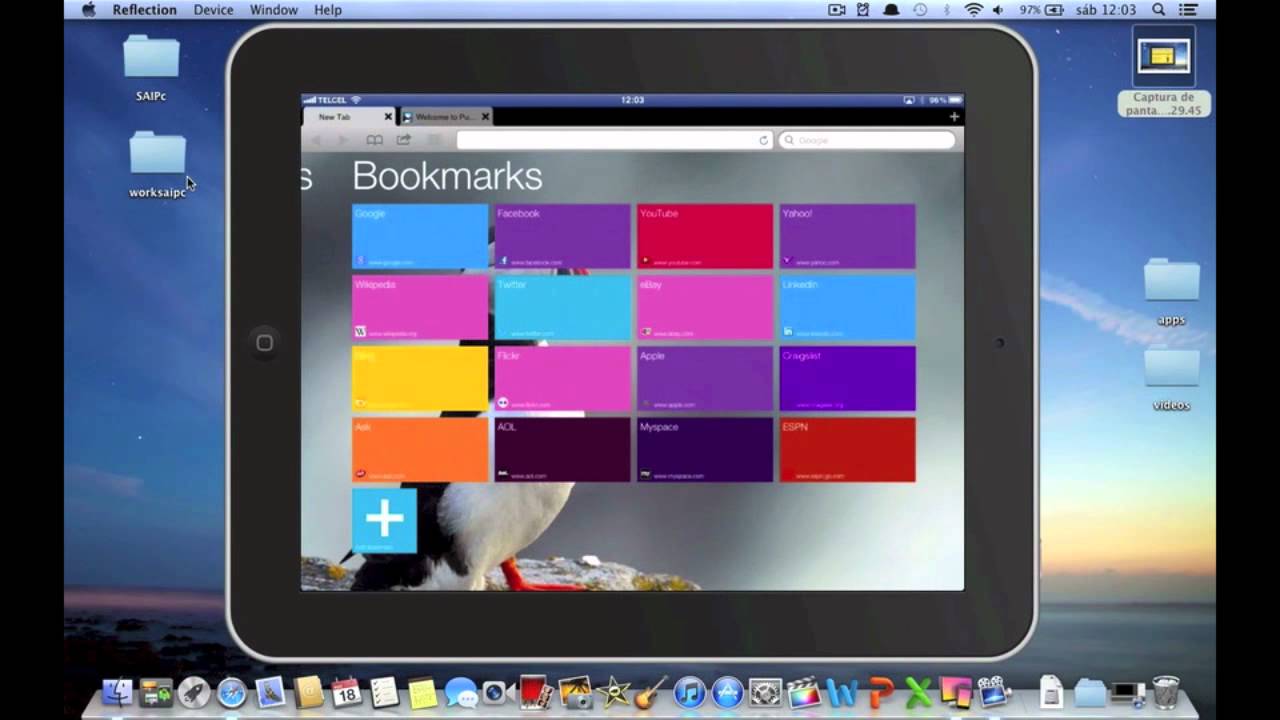
Task: Switch to the Welcome to Pu... tab
Action: tap(445, 117)
